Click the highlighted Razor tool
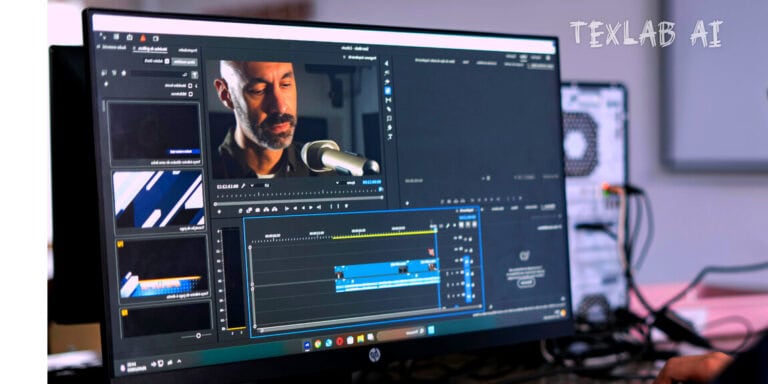 coord(387,91)
